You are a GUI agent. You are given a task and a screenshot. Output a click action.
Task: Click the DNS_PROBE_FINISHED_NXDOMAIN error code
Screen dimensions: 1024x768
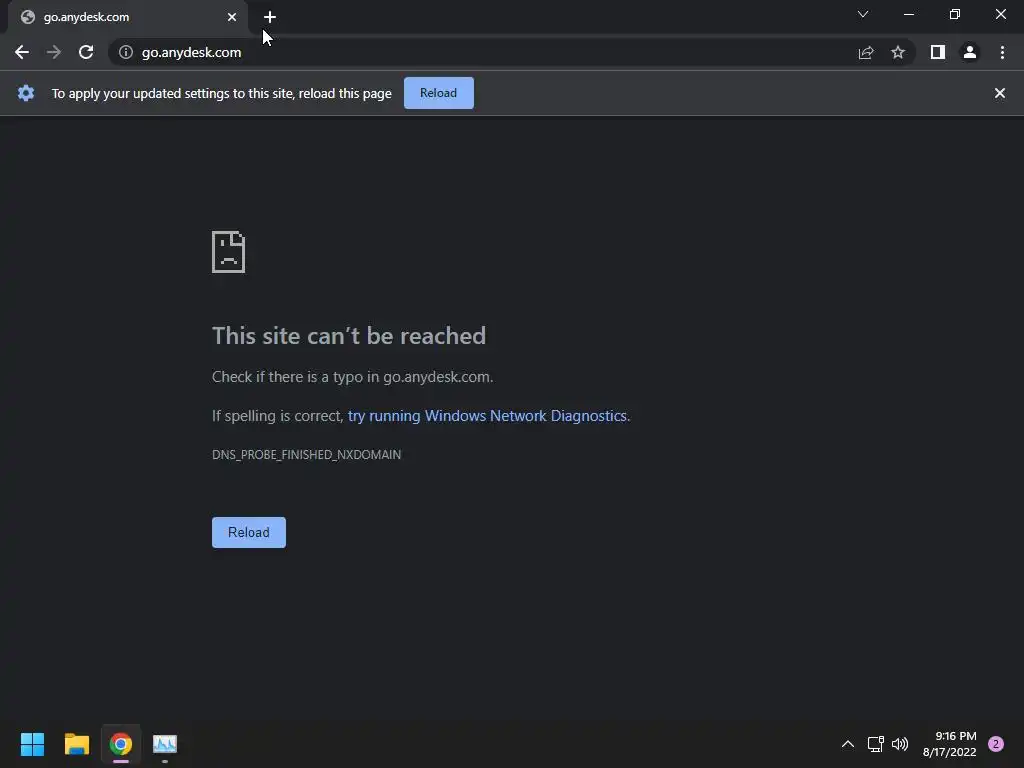(306, 455)
